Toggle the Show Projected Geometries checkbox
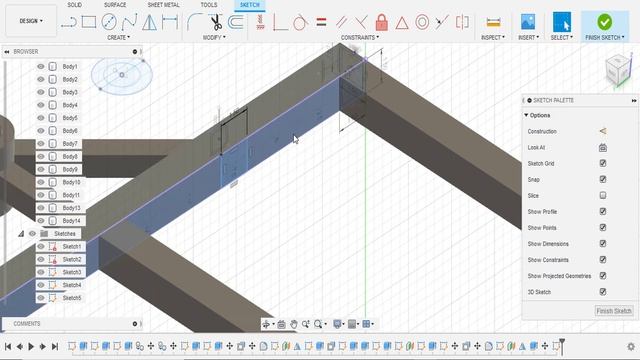The width and height of the screenshot is (640, 360). pyautogui.click(x=603, y=276)
